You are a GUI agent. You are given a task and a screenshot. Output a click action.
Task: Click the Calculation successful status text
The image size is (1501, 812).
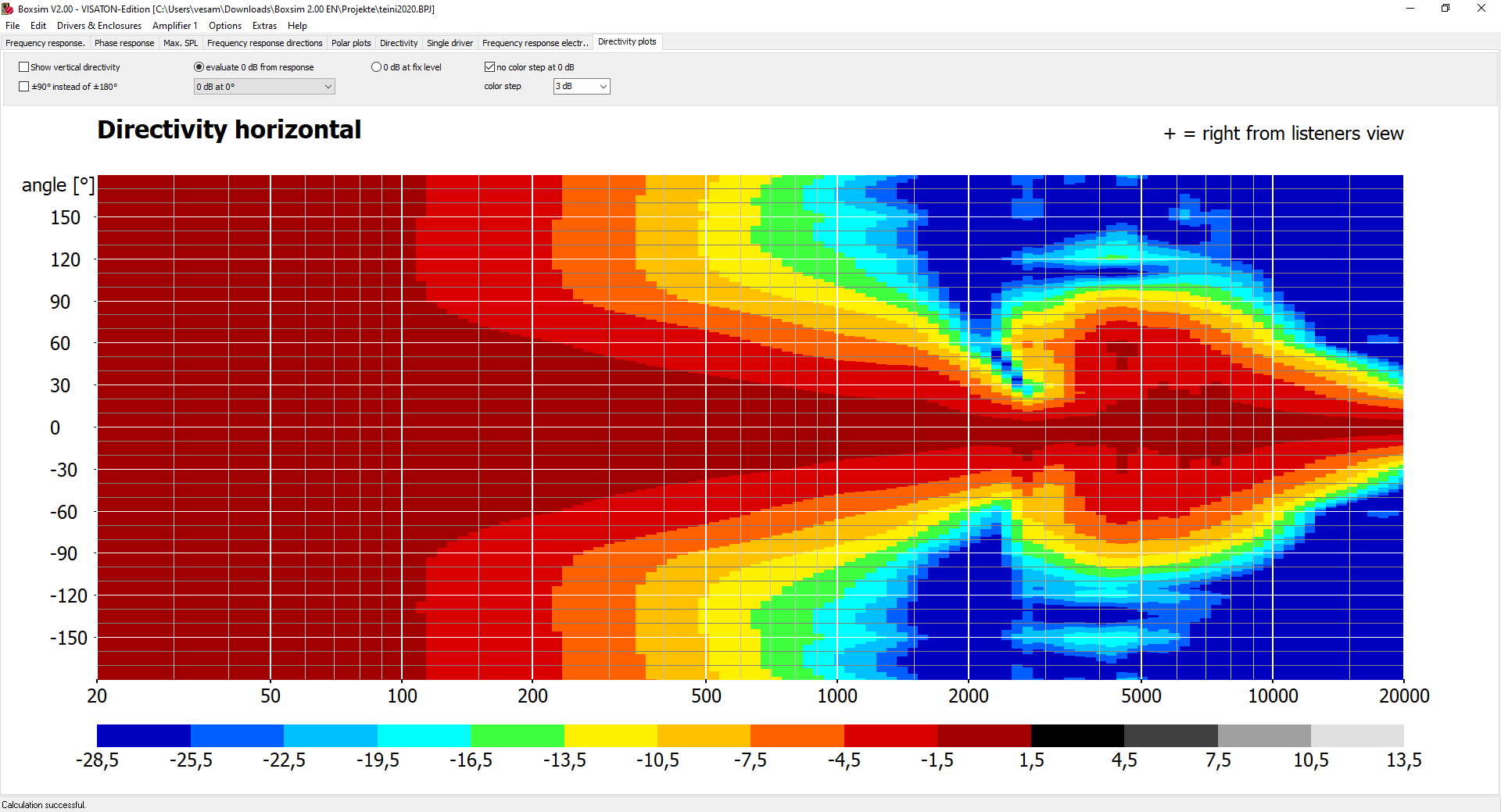coord(44,805)
